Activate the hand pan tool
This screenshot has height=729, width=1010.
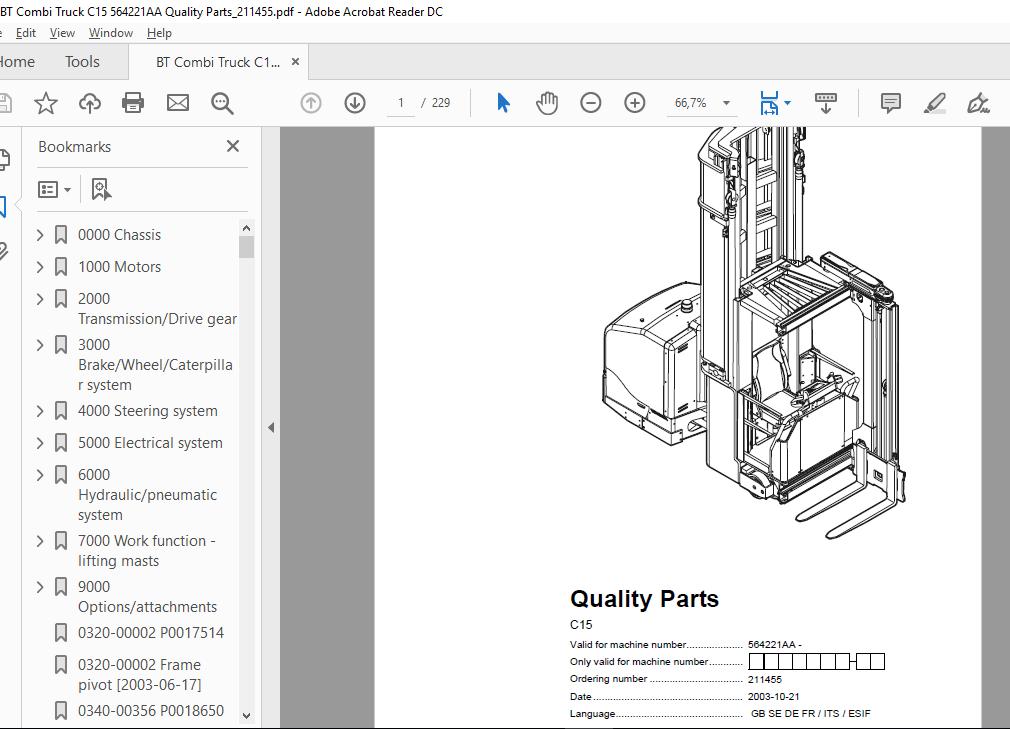[x=547, y=103]
